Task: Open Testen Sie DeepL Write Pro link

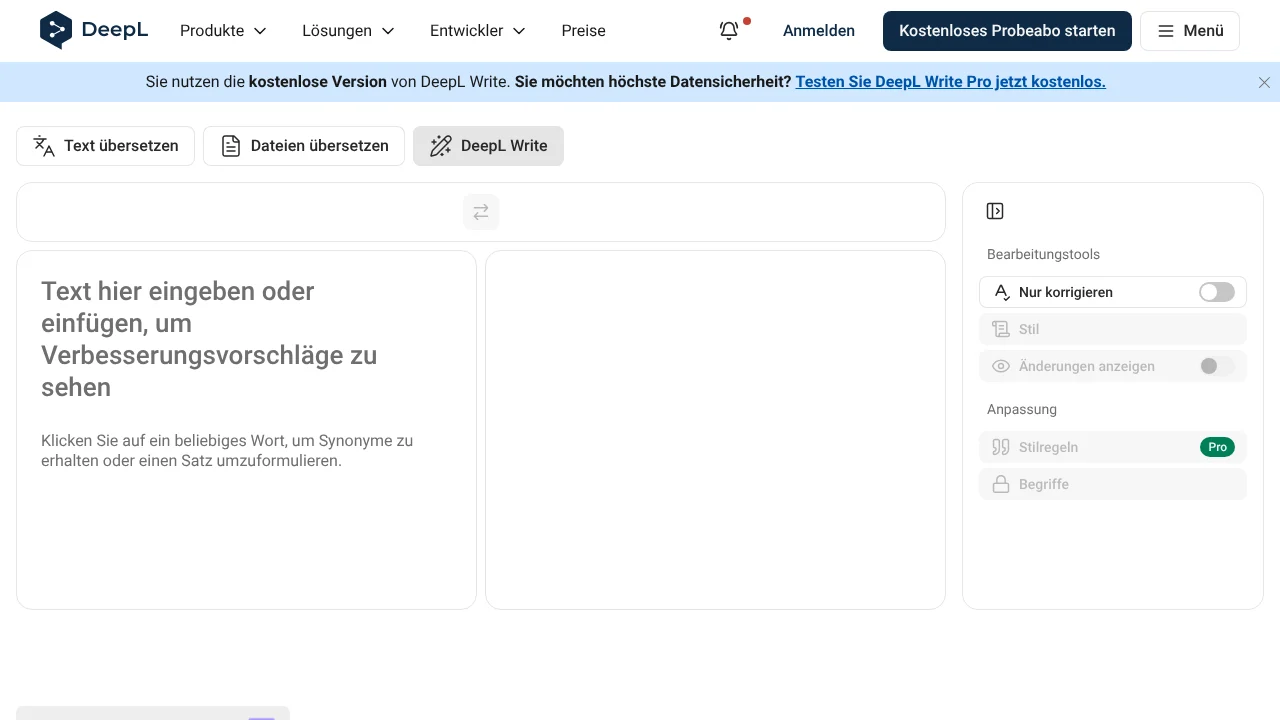Action: [951, 82]
